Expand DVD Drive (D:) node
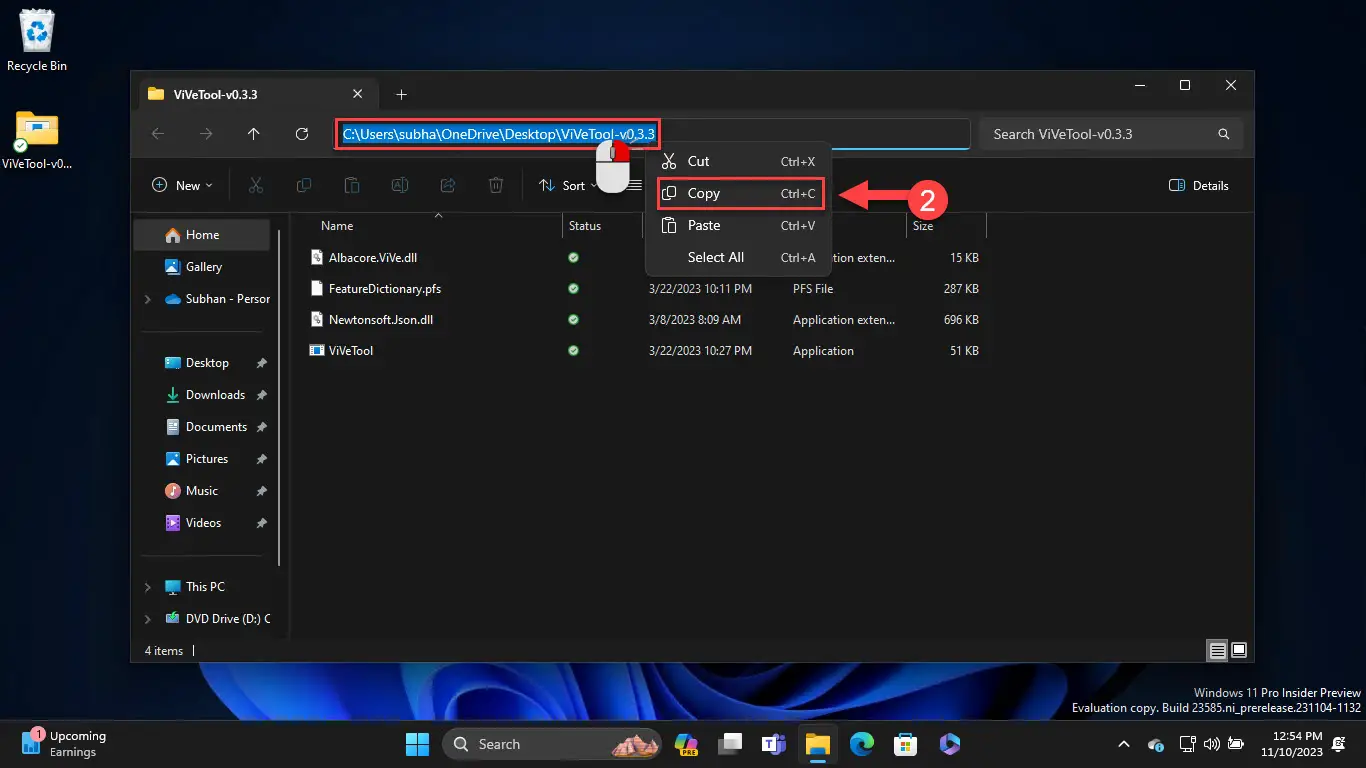 [148, 619]
